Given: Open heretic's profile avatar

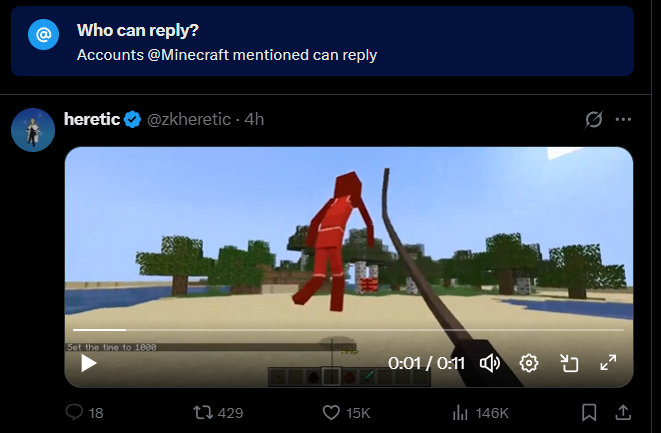Looking at the screenshot, I should point(33,130).
